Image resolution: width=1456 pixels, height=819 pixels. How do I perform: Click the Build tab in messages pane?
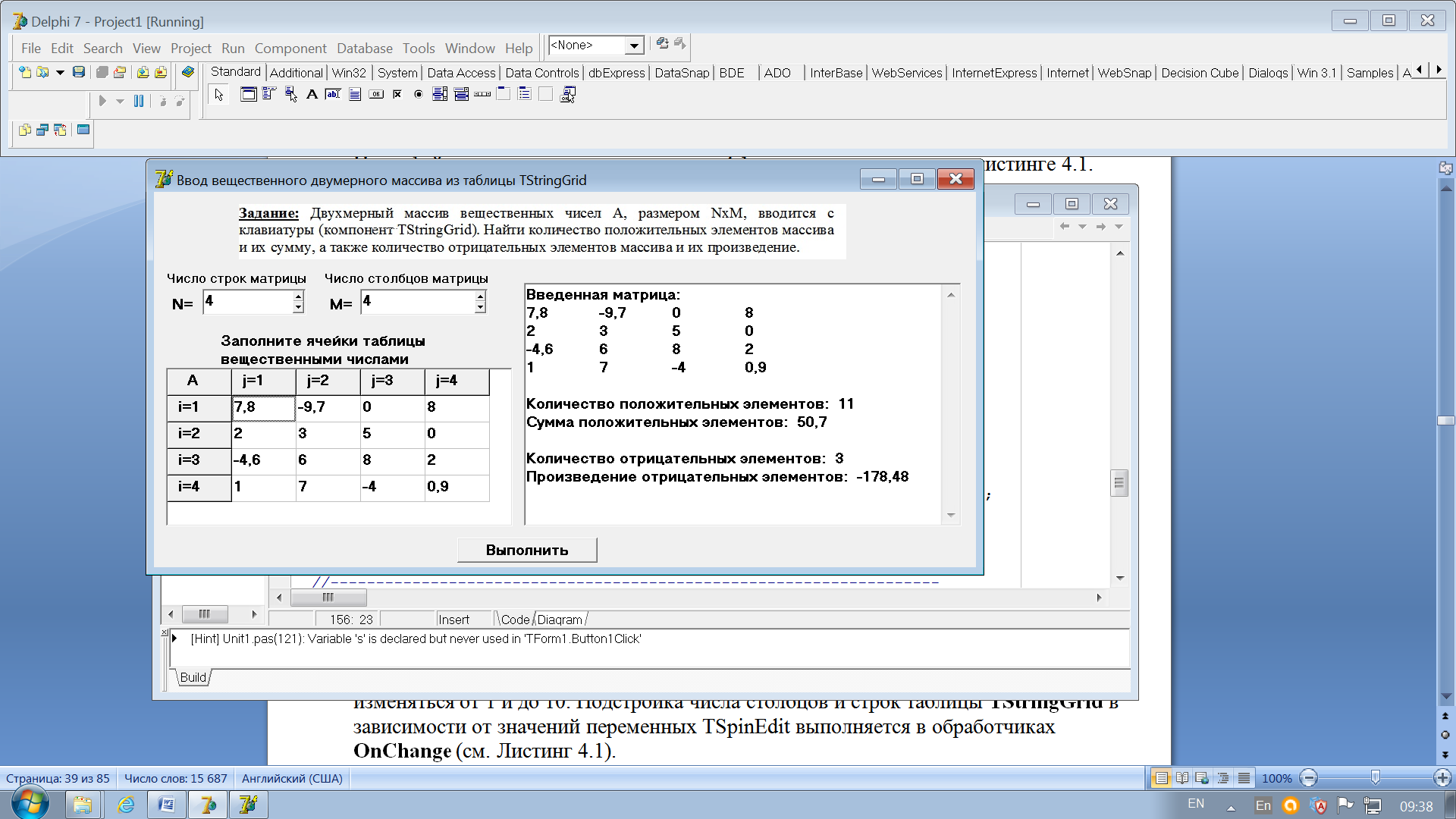(193, 677)
